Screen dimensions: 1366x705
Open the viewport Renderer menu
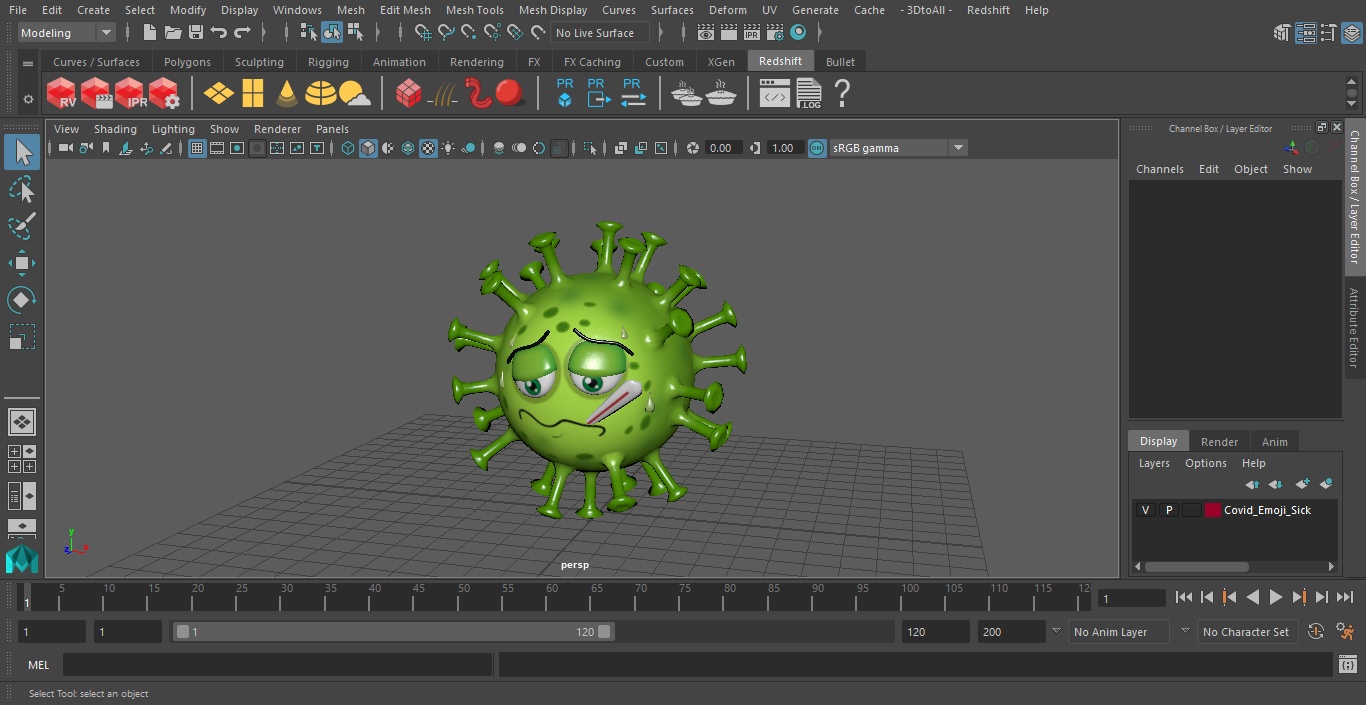pyautogui.click(x=277, y=129)
